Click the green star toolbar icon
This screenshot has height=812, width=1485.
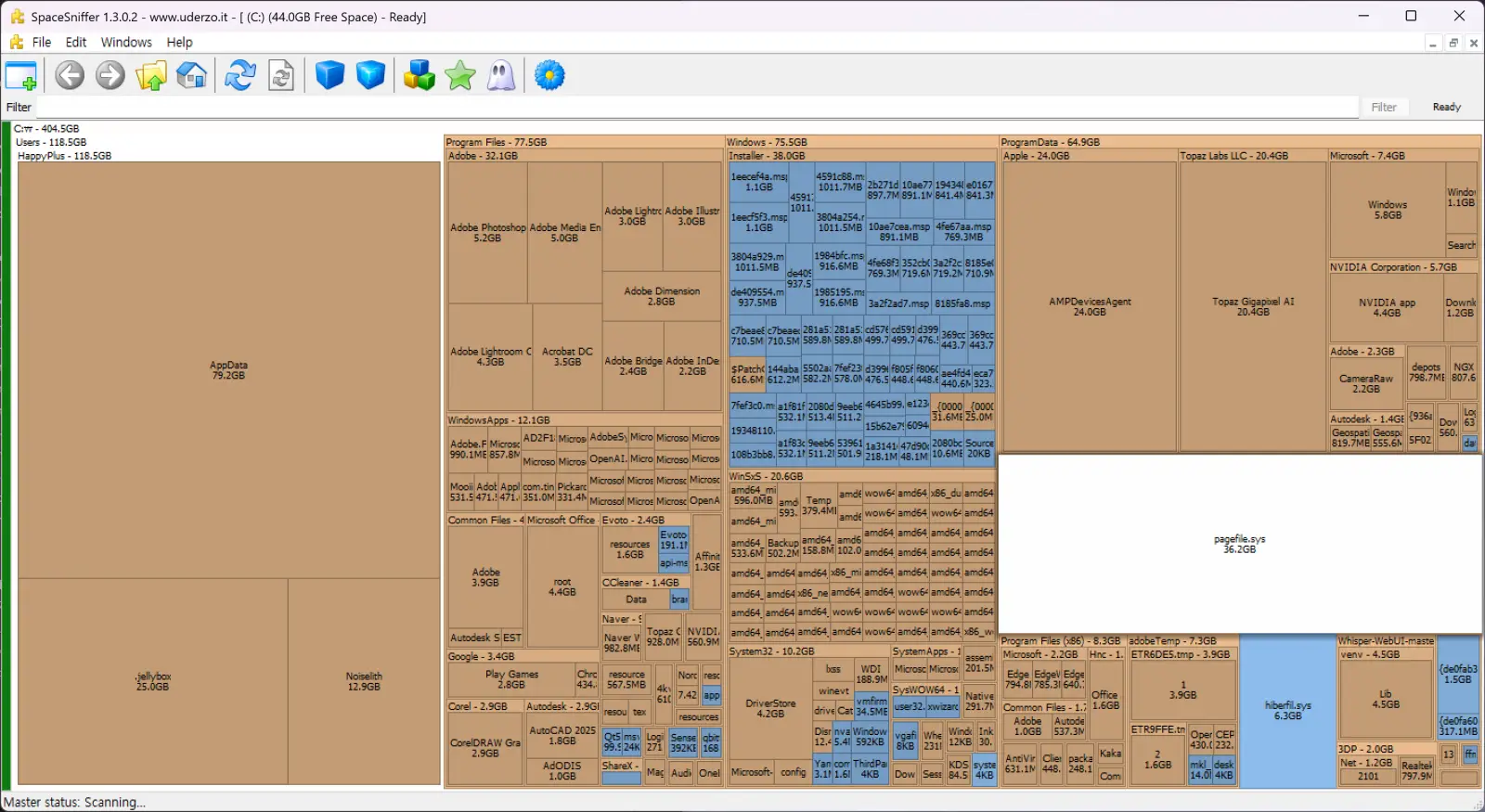point(460,75)
